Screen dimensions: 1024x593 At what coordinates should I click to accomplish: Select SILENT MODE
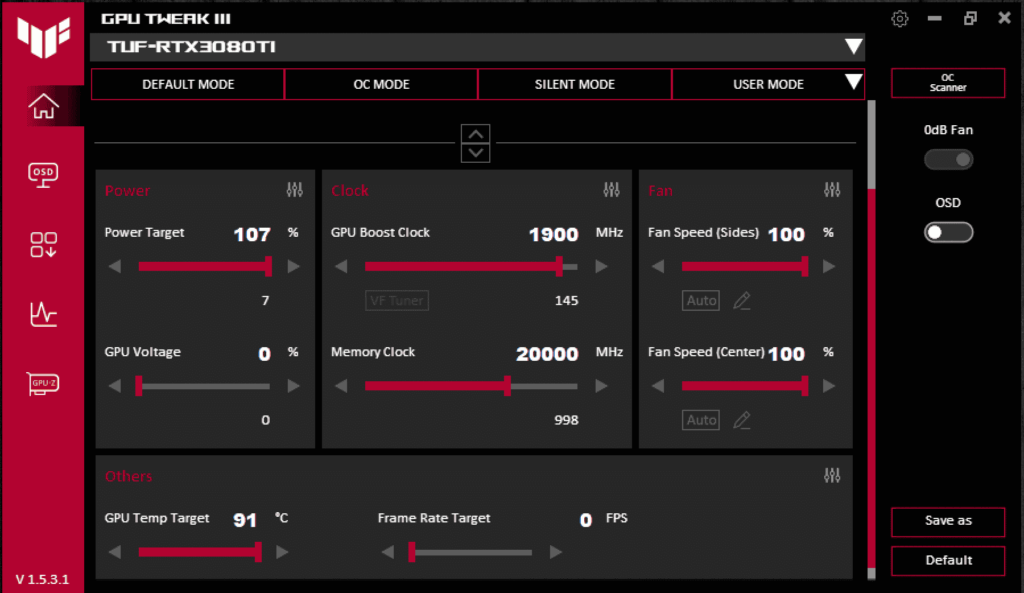574,84
